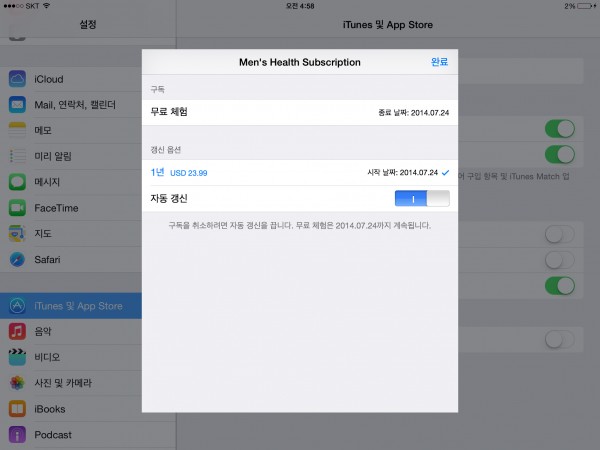The height and width of the screenshot is (450, 600).
Task: Tap the Safari compass icon
Action: (17, 259)
